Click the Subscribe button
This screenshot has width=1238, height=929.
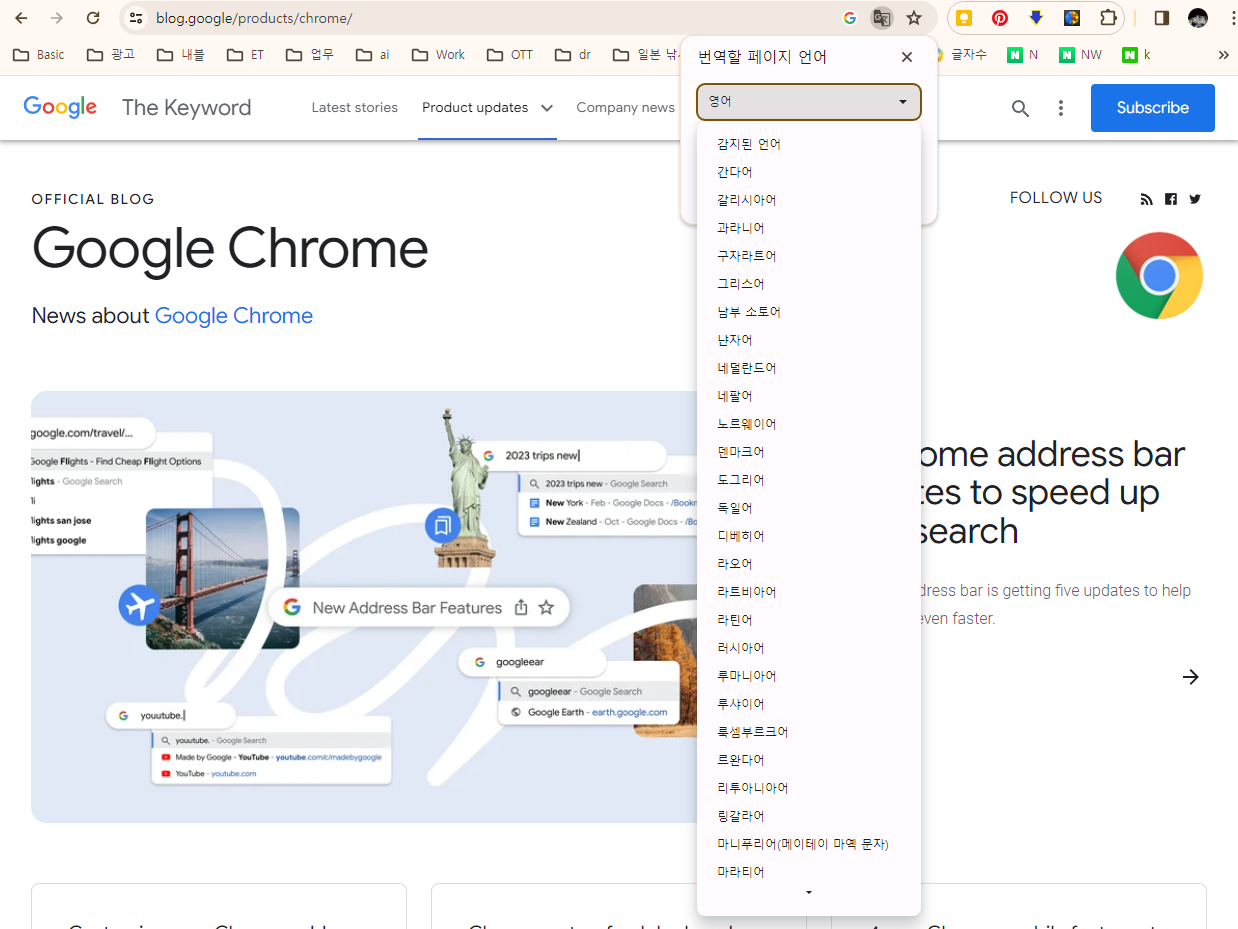(x=1152, y=108)
